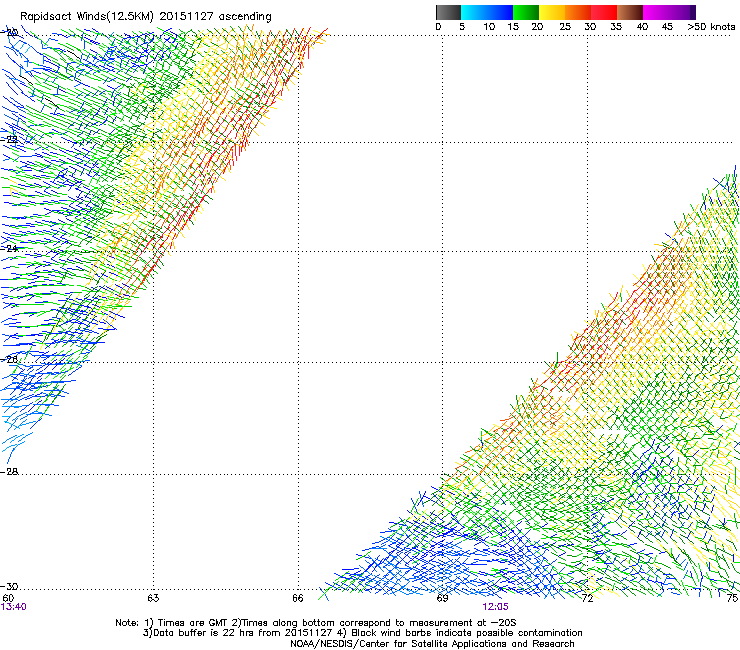The width and height of the screenshot is (740, 650).
Task: Click the purple time label '12:05'
Action: click(496, 607)
